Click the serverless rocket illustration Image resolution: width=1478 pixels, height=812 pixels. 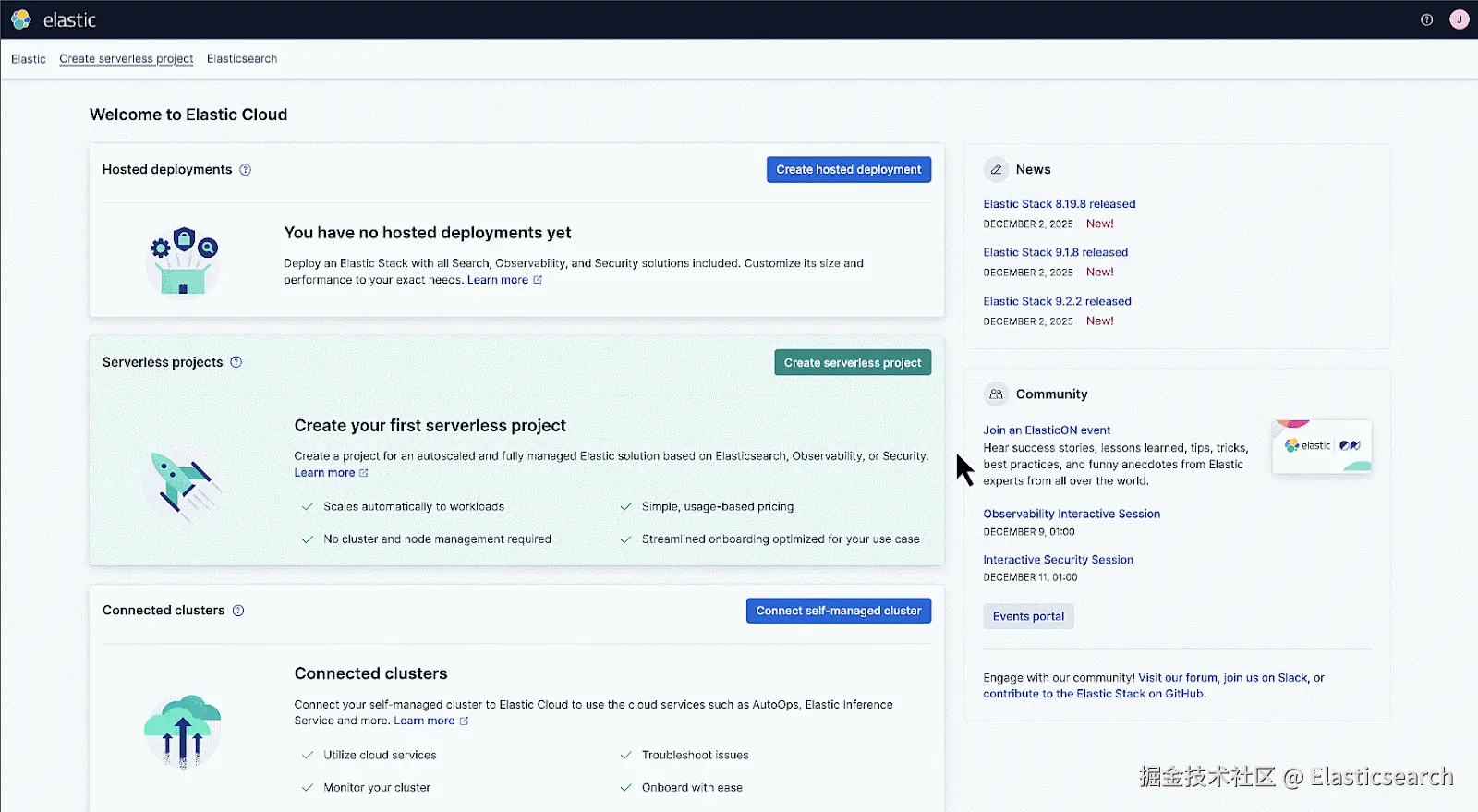[x=183, y=484]
